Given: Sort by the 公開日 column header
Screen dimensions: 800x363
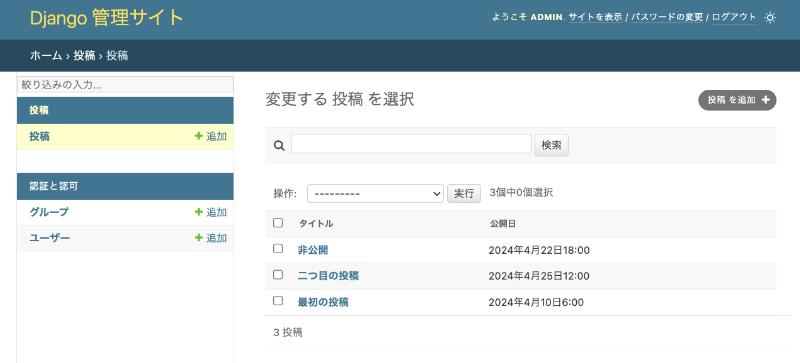Looking at the screenshot, I should coord(503,224).
